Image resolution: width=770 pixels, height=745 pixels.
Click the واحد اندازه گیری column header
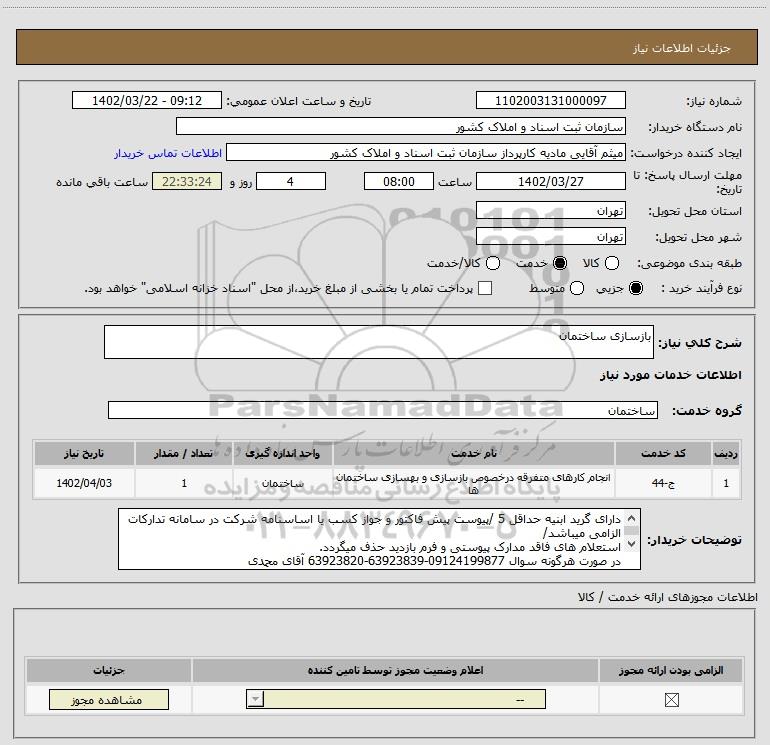[282, 453]
